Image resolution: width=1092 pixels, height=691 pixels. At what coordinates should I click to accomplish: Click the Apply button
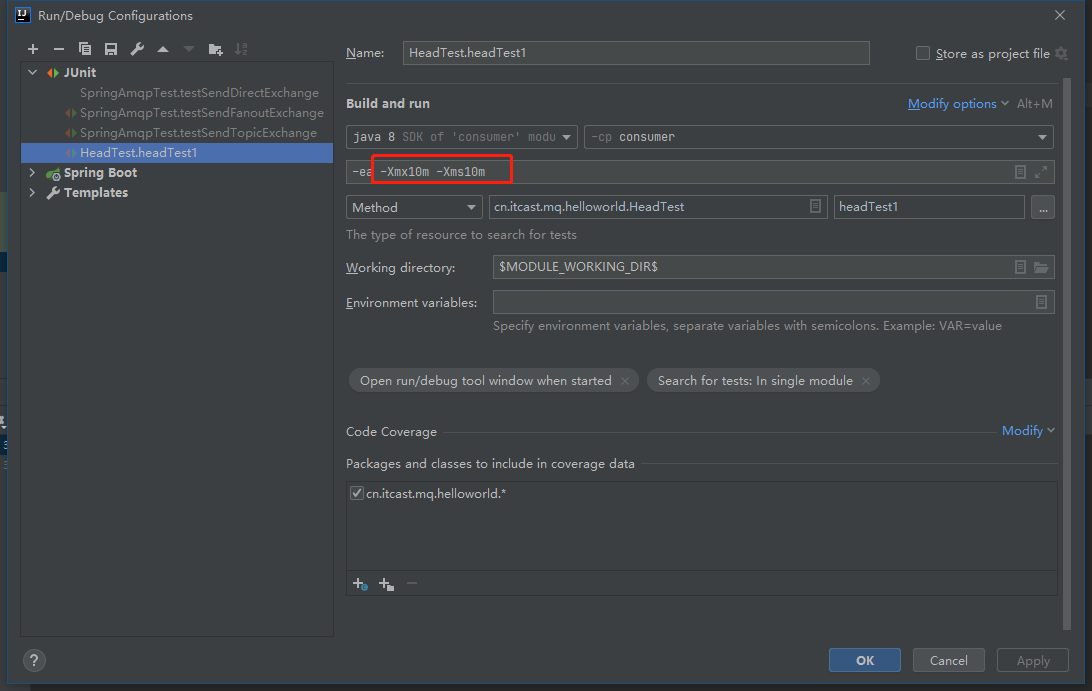pyautogui.click(x=1033, y=660)
